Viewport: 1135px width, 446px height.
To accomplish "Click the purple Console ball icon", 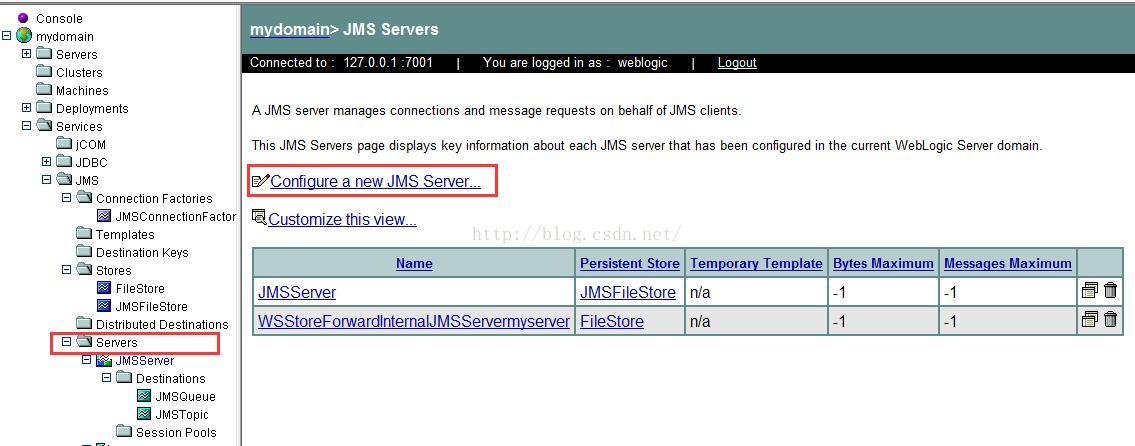I will pos(23,18).
